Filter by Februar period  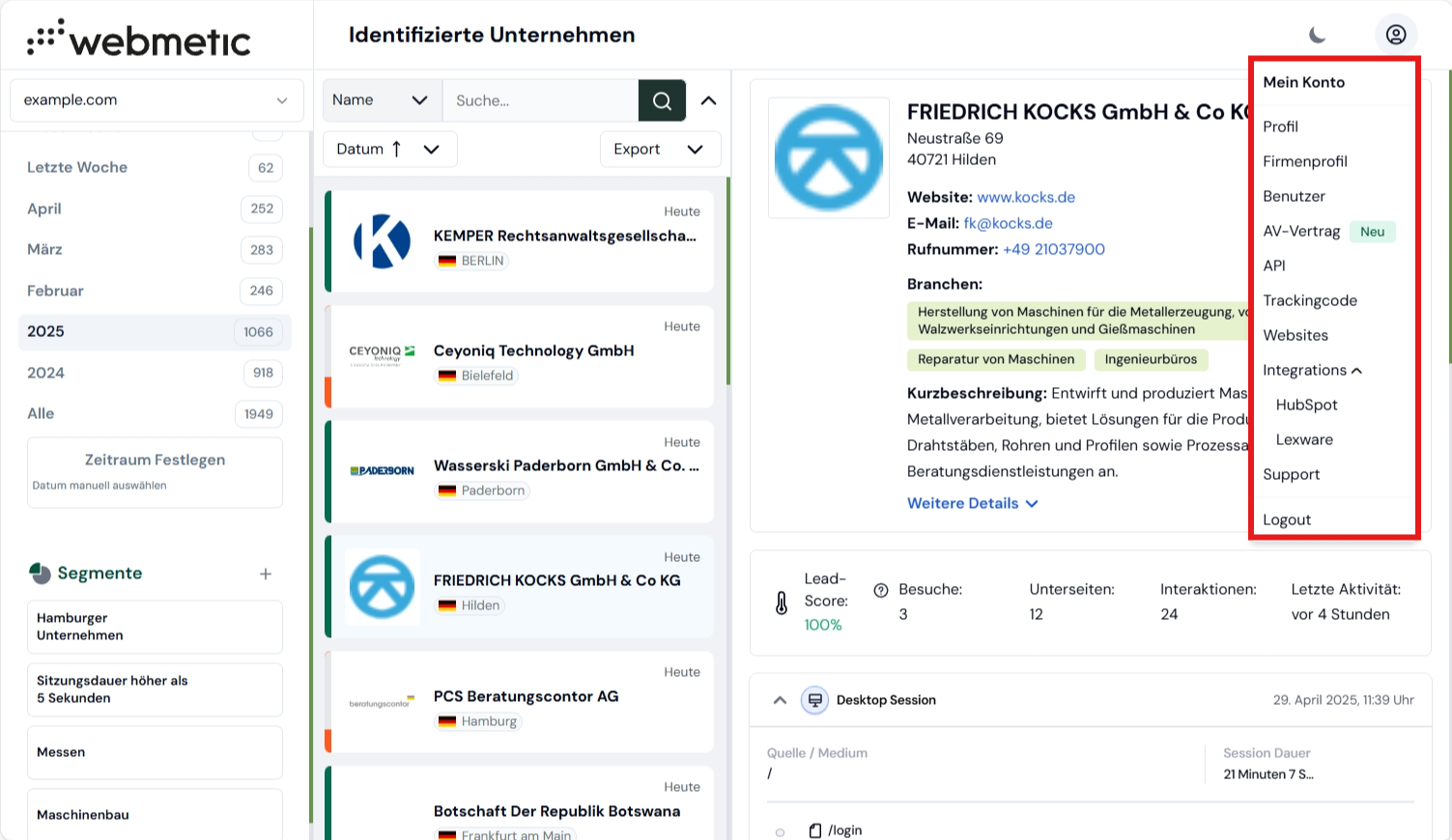click(155, 291)
